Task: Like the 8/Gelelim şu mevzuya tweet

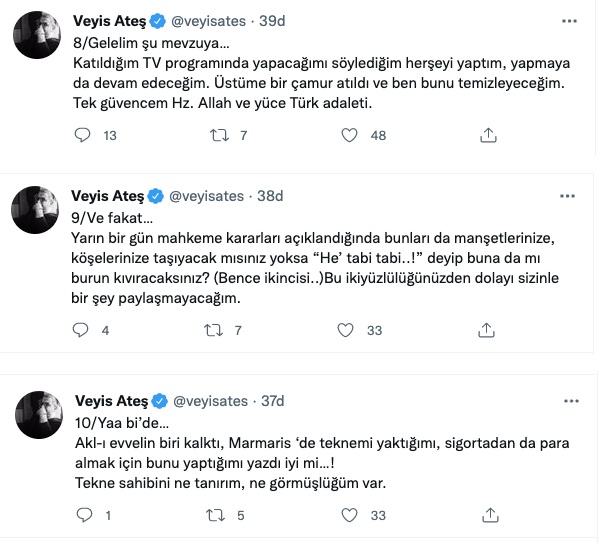Action: point(348,135)
